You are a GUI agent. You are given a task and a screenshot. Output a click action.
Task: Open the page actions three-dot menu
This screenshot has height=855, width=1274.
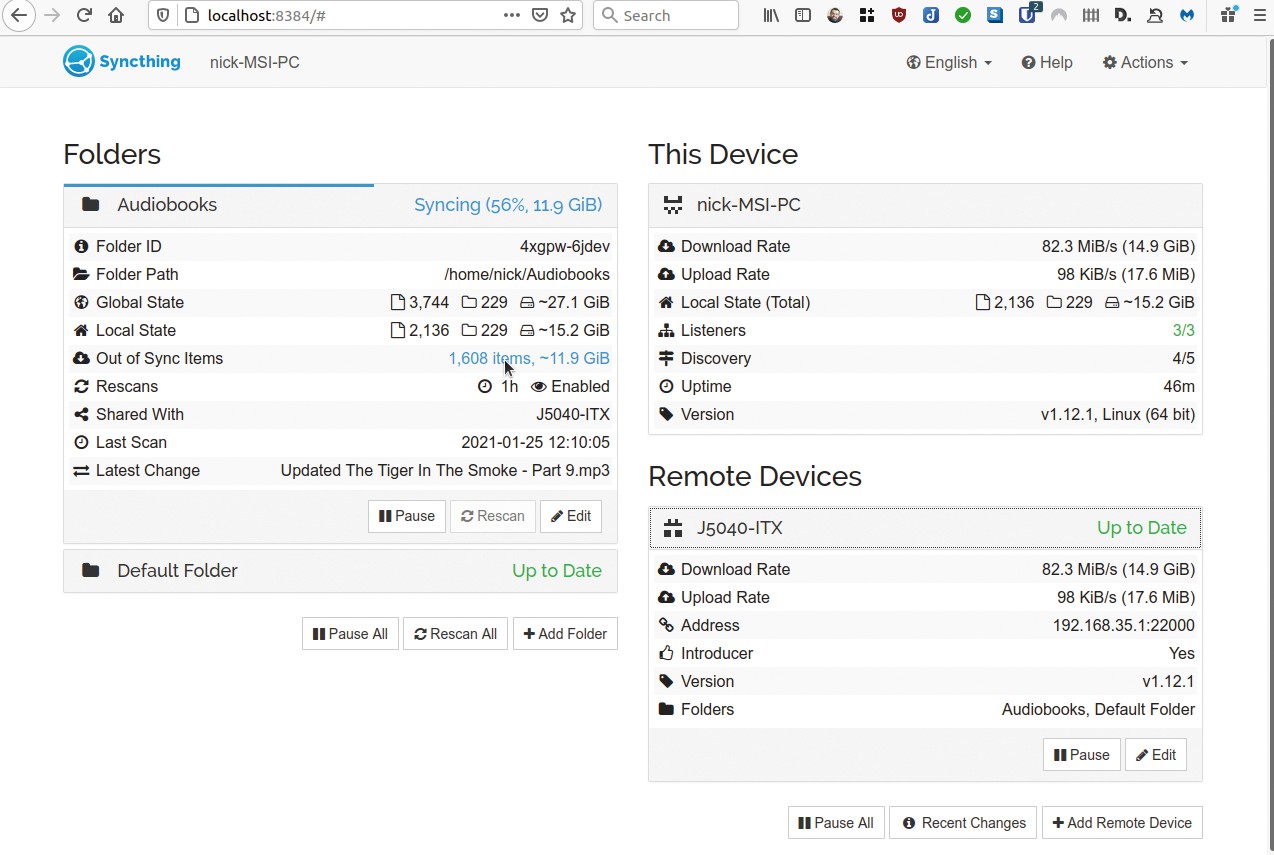click(x=512, y=15)
